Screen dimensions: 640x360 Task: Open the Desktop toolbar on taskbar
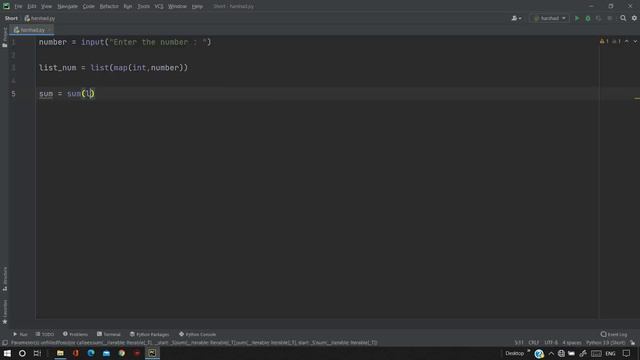tap(514, 353)
